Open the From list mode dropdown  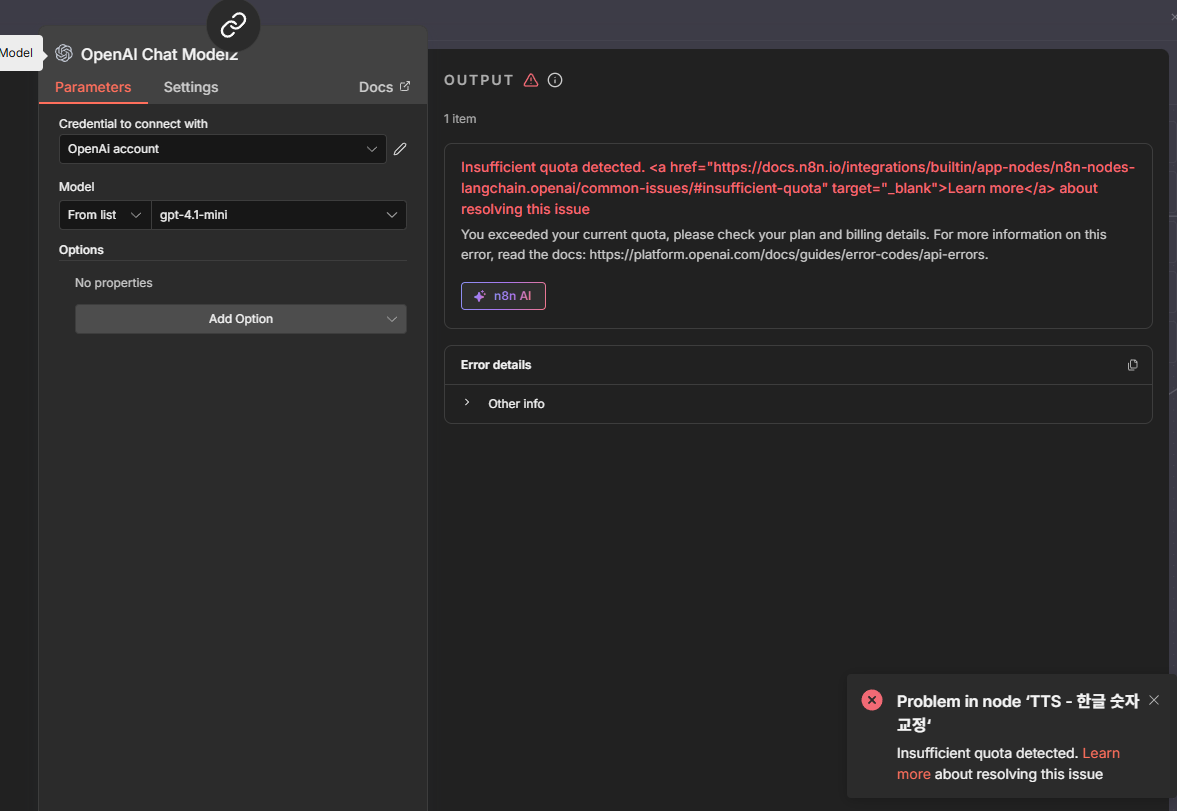tap(105, 215)
